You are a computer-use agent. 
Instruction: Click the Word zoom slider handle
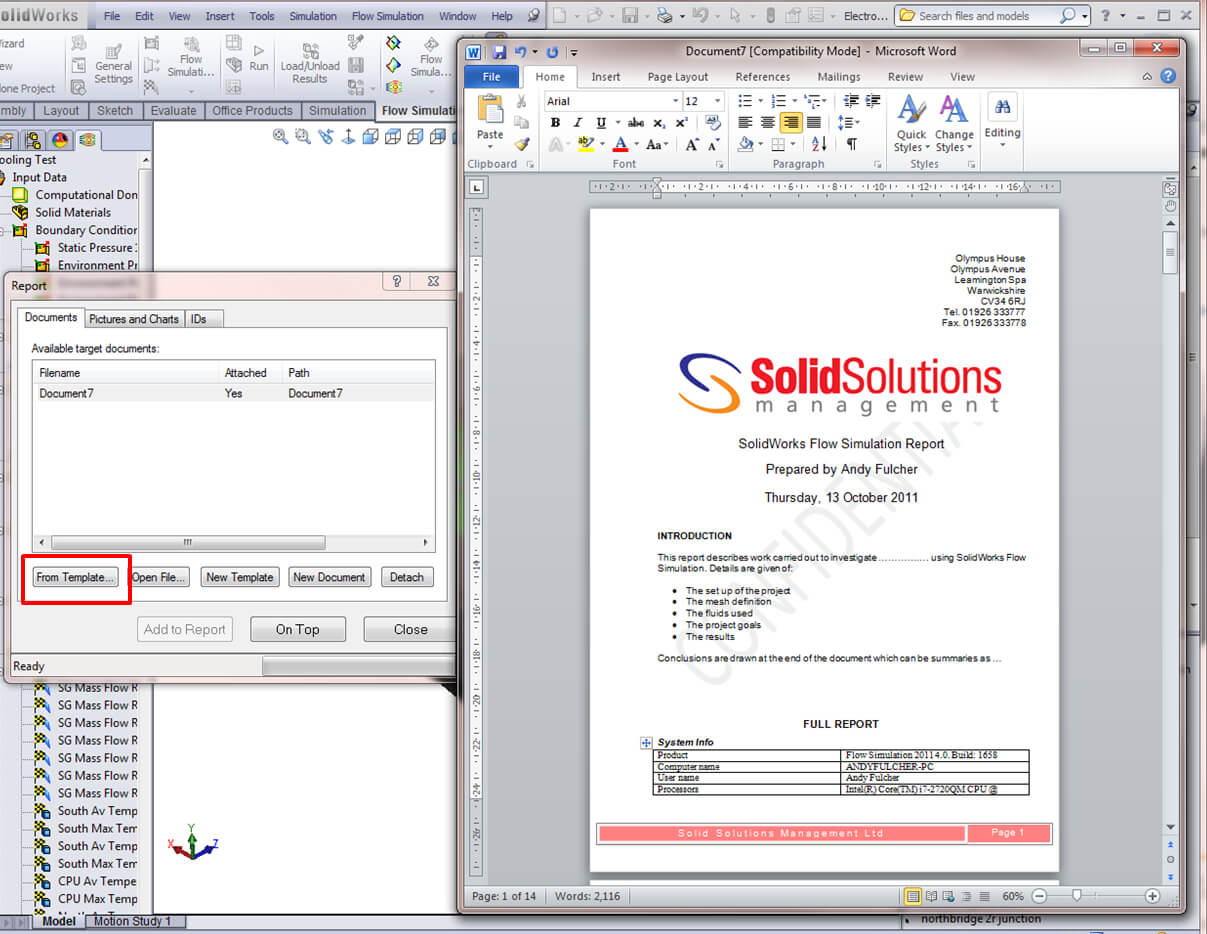click(x=1077, y=896)
